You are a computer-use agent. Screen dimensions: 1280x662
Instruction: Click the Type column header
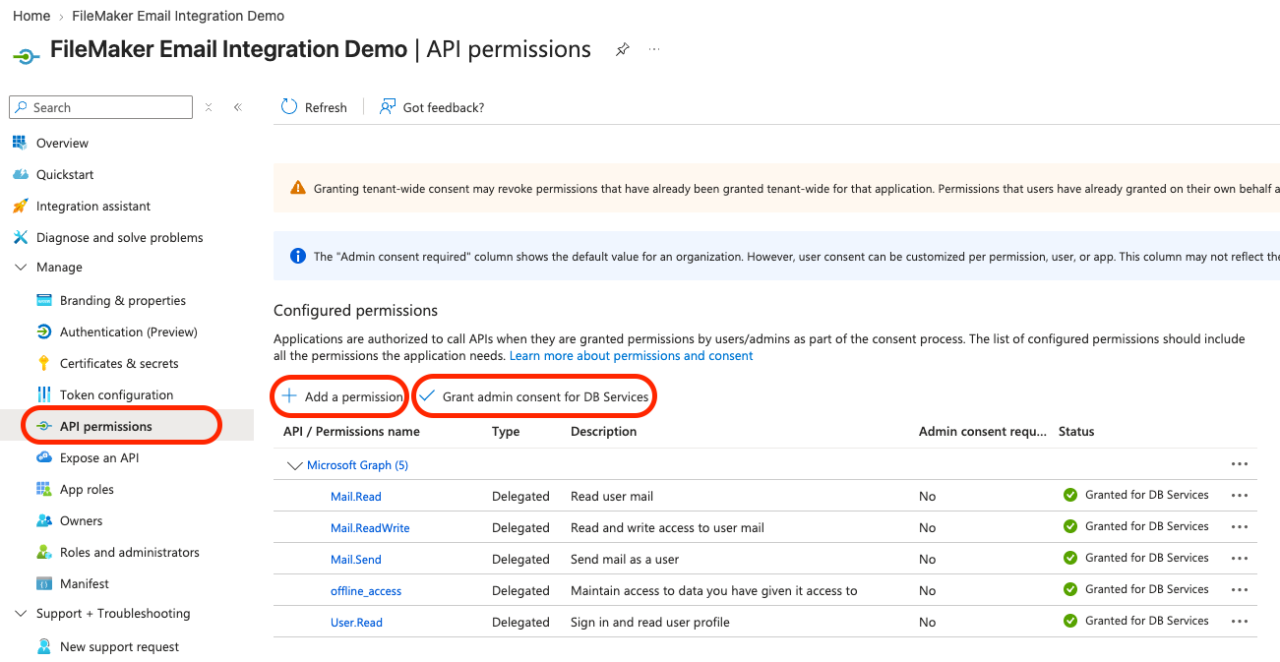(x=506, y=432)
